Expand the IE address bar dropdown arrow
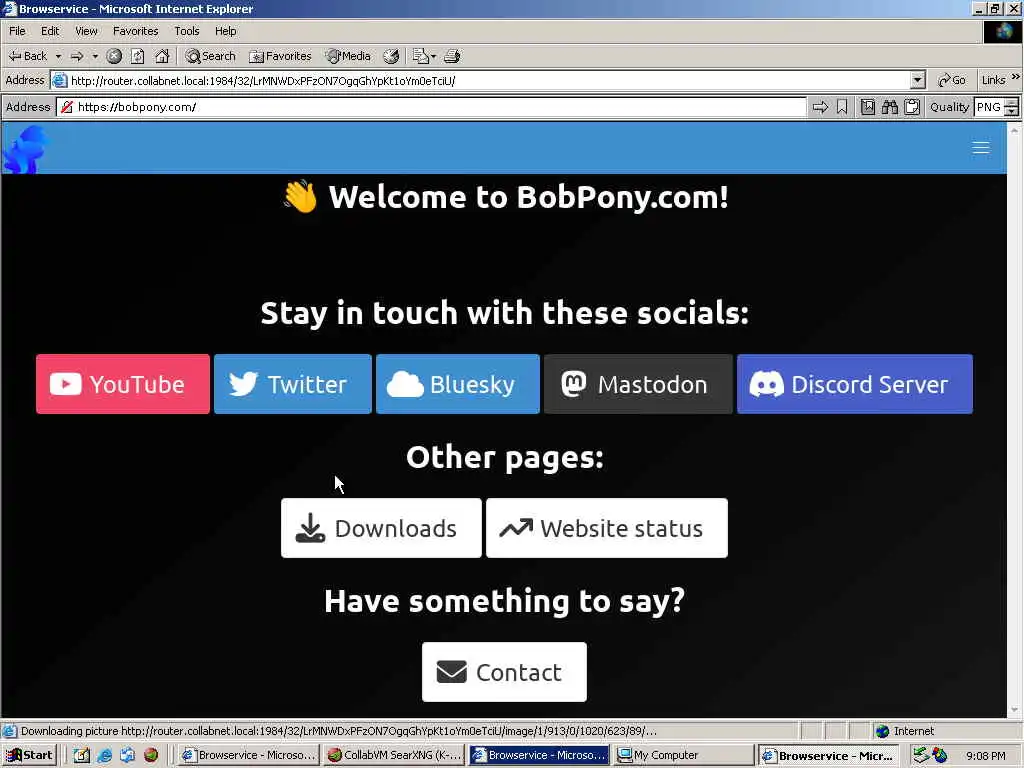Screen dimensions: 1024x768 pyautogui.click(x=918, y=80)
